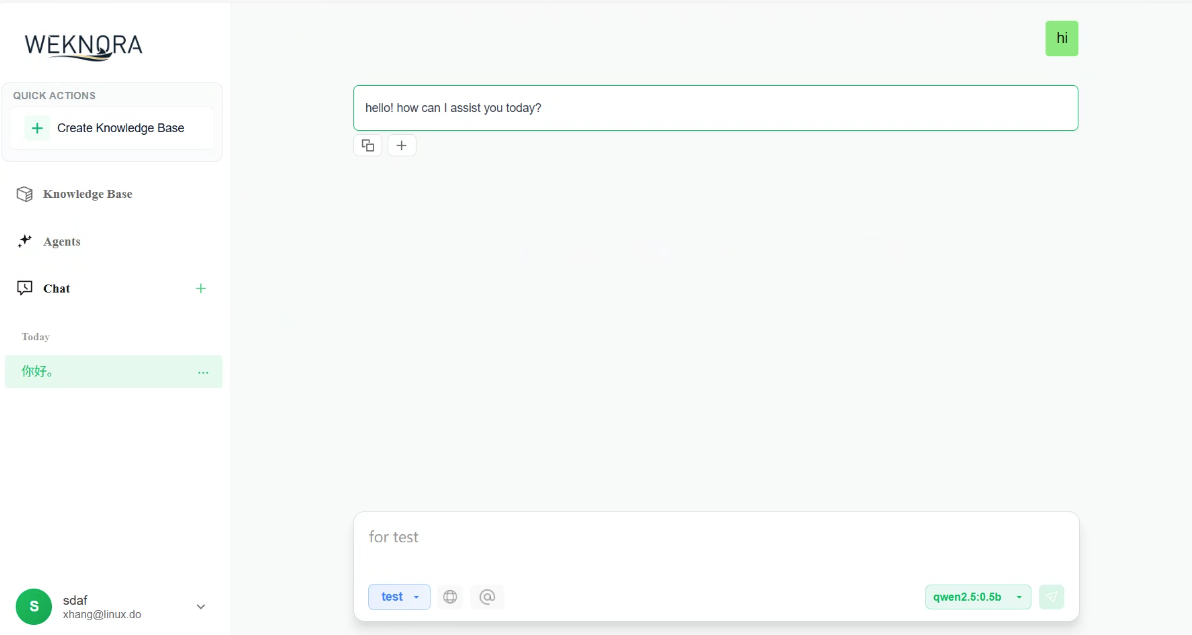Click the Create Knowledge Base button
The height and width of the screenshot is (635, 1192).
click(x=112, y=128)
